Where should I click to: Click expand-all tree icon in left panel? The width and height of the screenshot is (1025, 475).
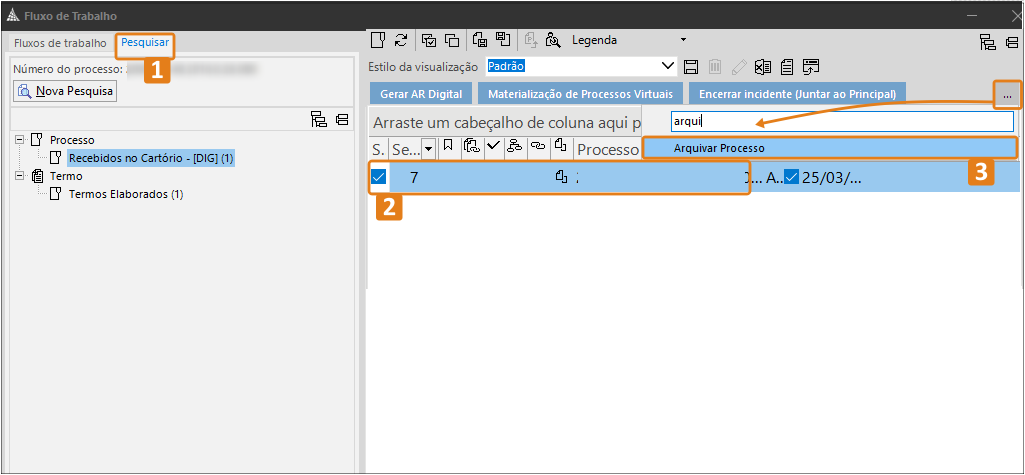pos(319,119)
